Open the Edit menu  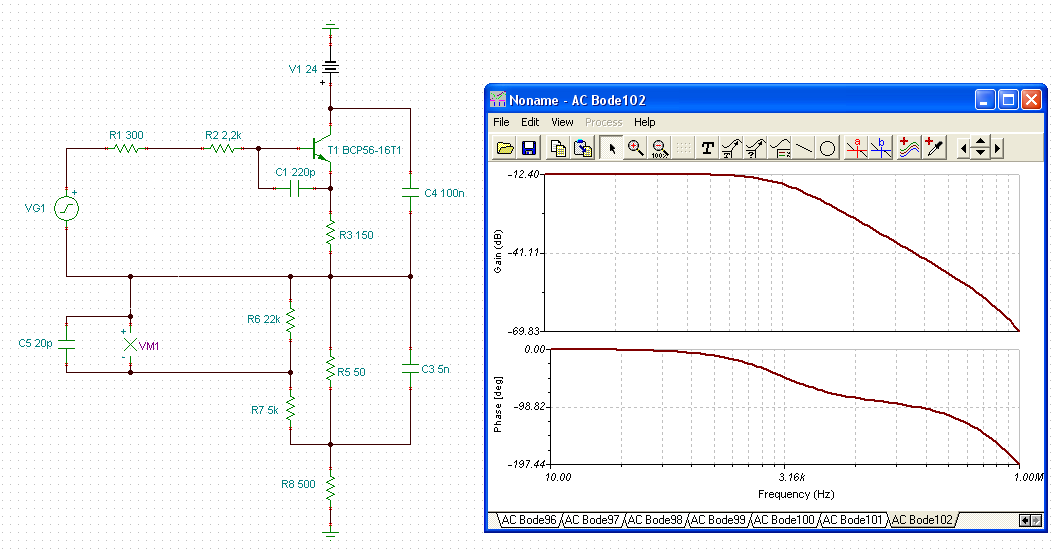click(530, 122)
